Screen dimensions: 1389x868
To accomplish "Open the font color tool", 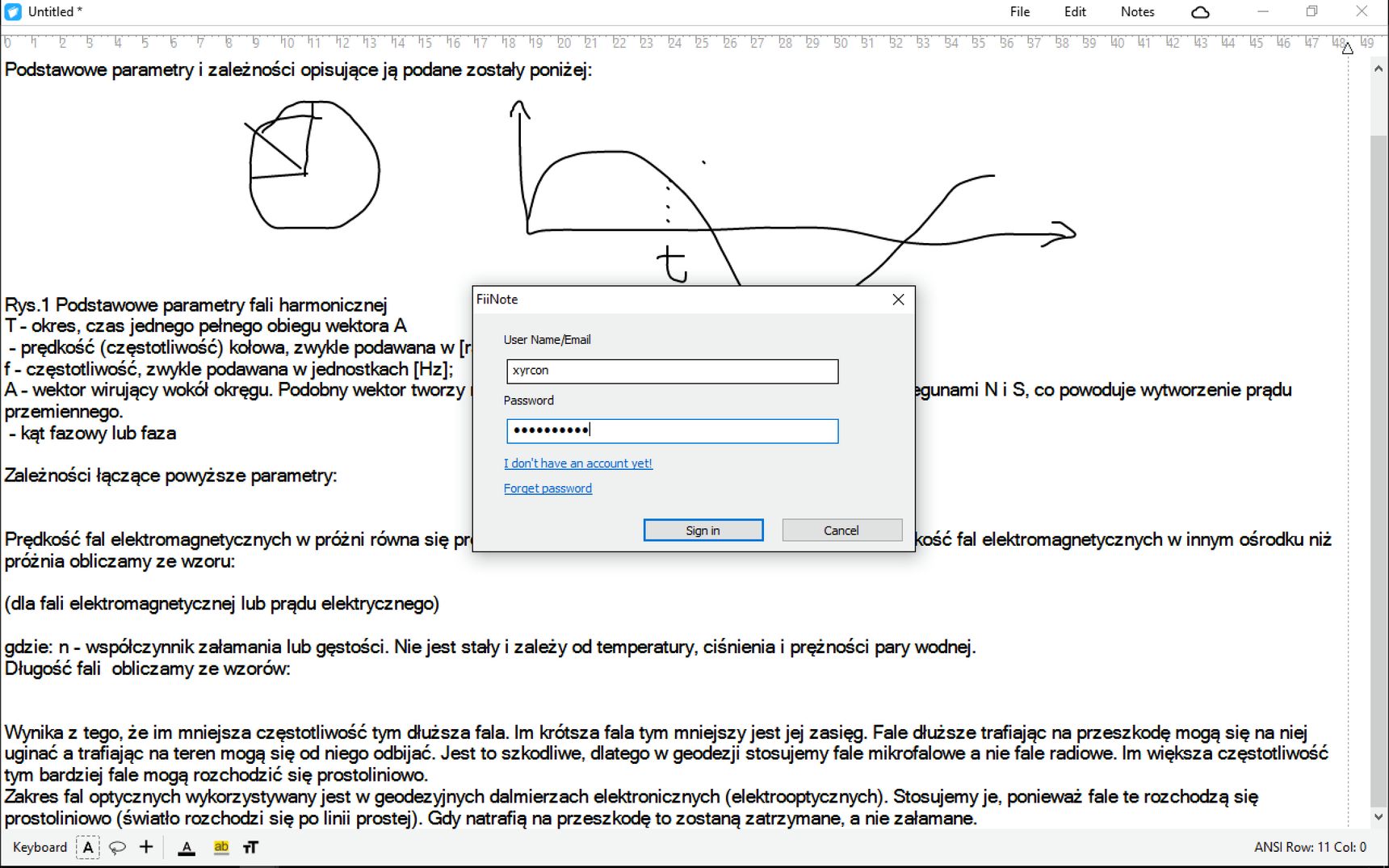I will (x=187, y=847).
